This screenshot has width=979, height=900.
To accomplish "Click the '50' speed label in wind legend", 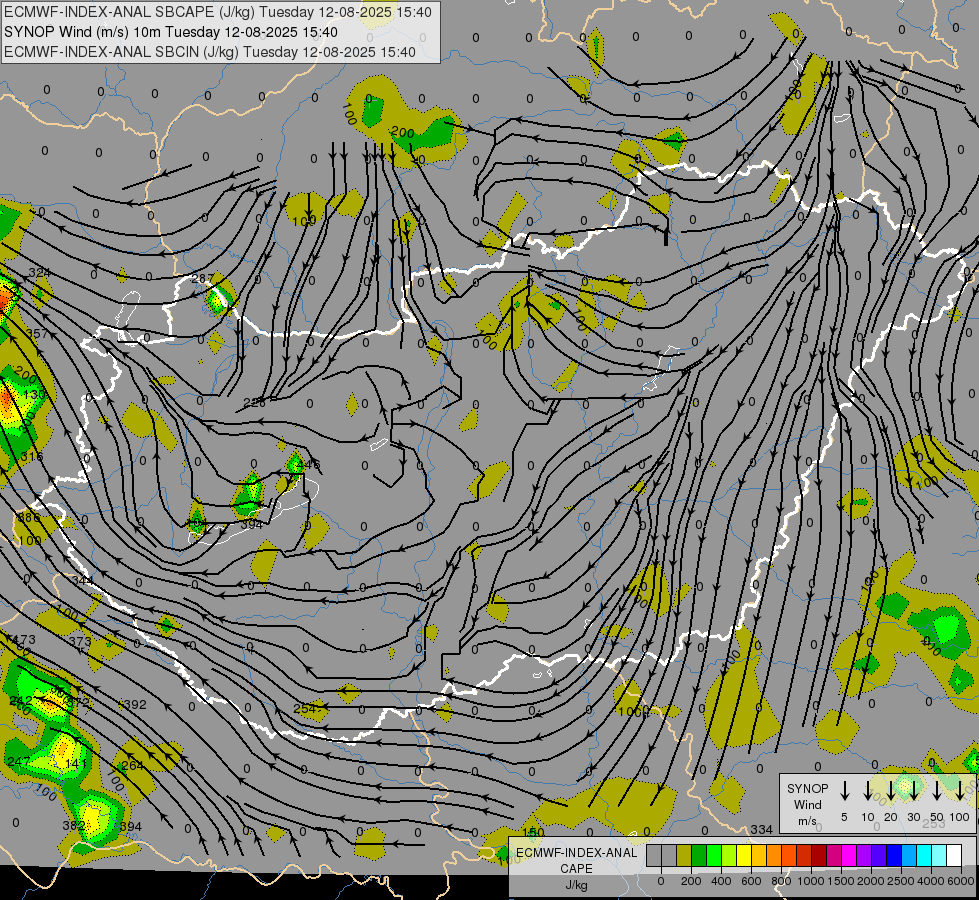I will (937, 817).
